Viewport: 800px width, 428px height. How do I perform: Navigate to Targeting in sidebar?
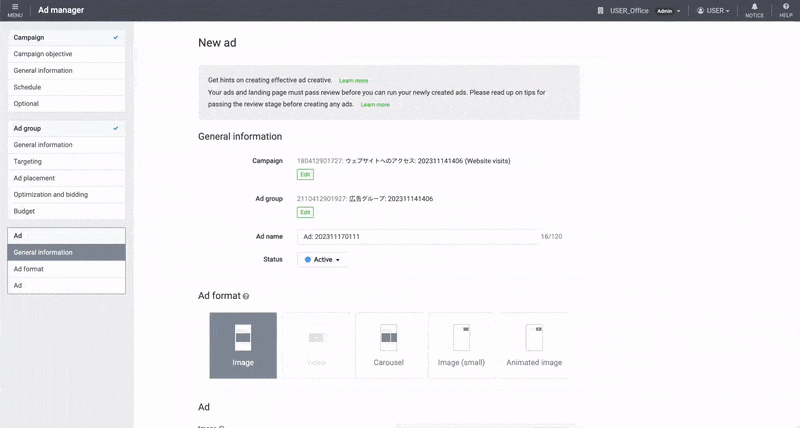coord(28,161)
